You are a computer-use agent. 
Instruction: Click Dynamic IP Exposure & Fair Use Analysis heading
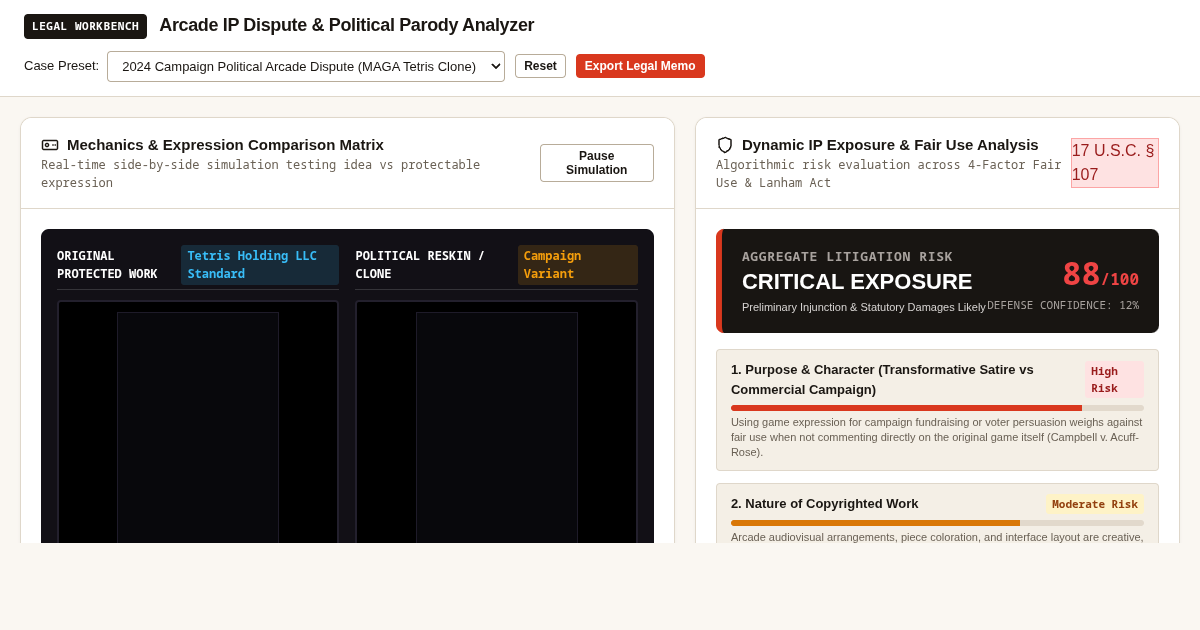pos(890,145)
